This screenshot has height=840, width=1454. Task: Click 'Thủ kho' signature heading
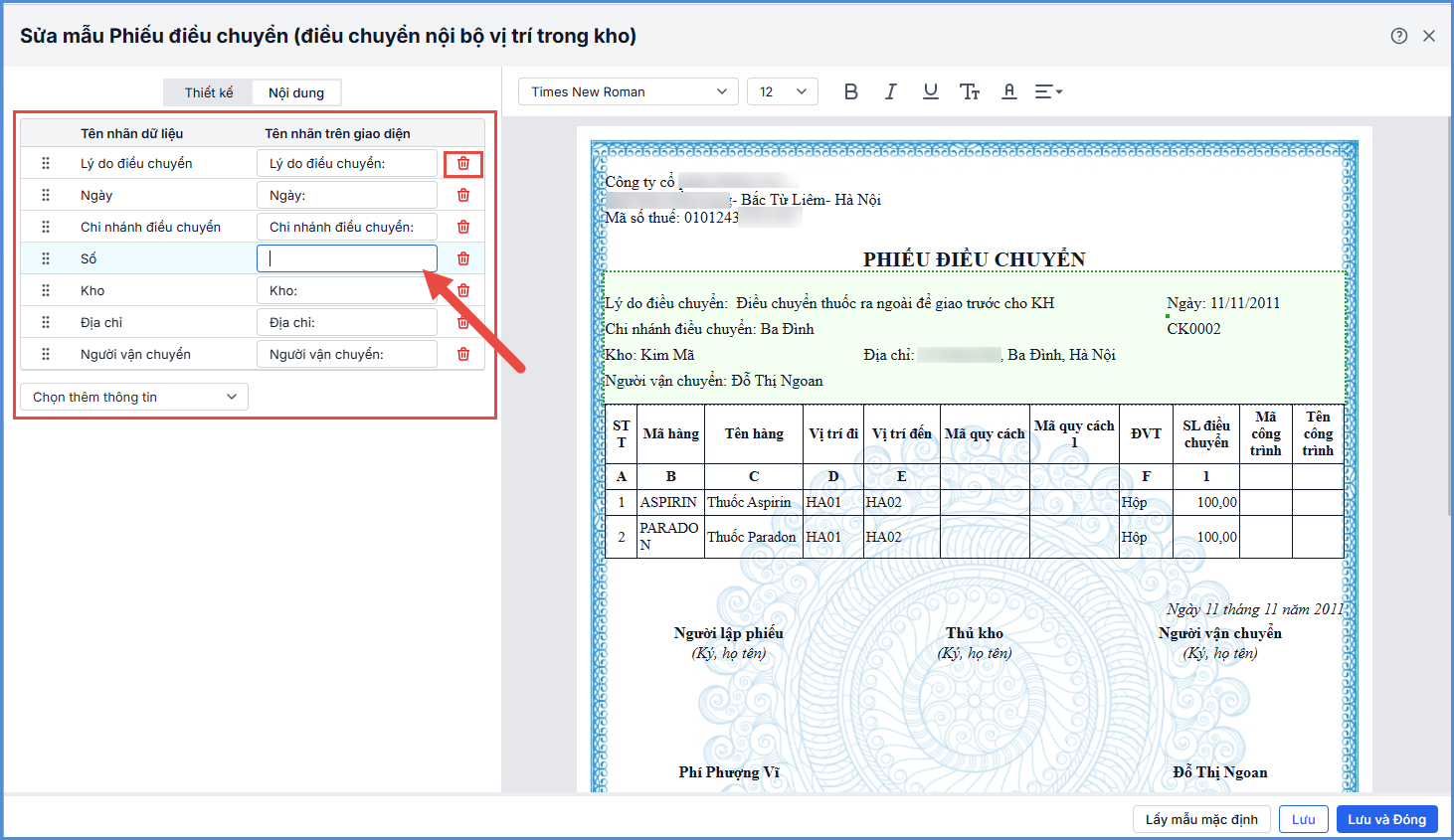[975, 633]
